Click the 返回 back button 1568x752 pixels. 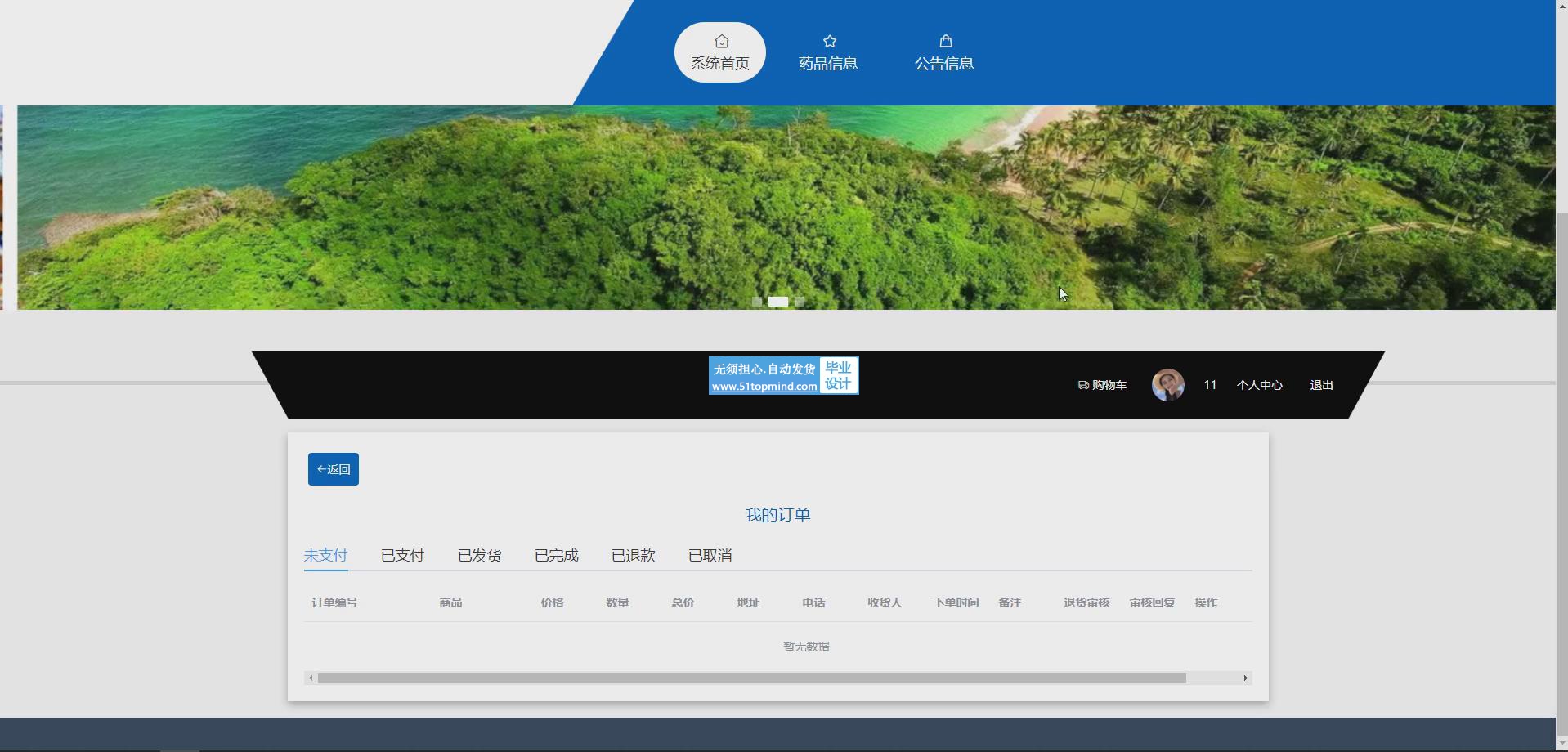click(x=333, y=469)
